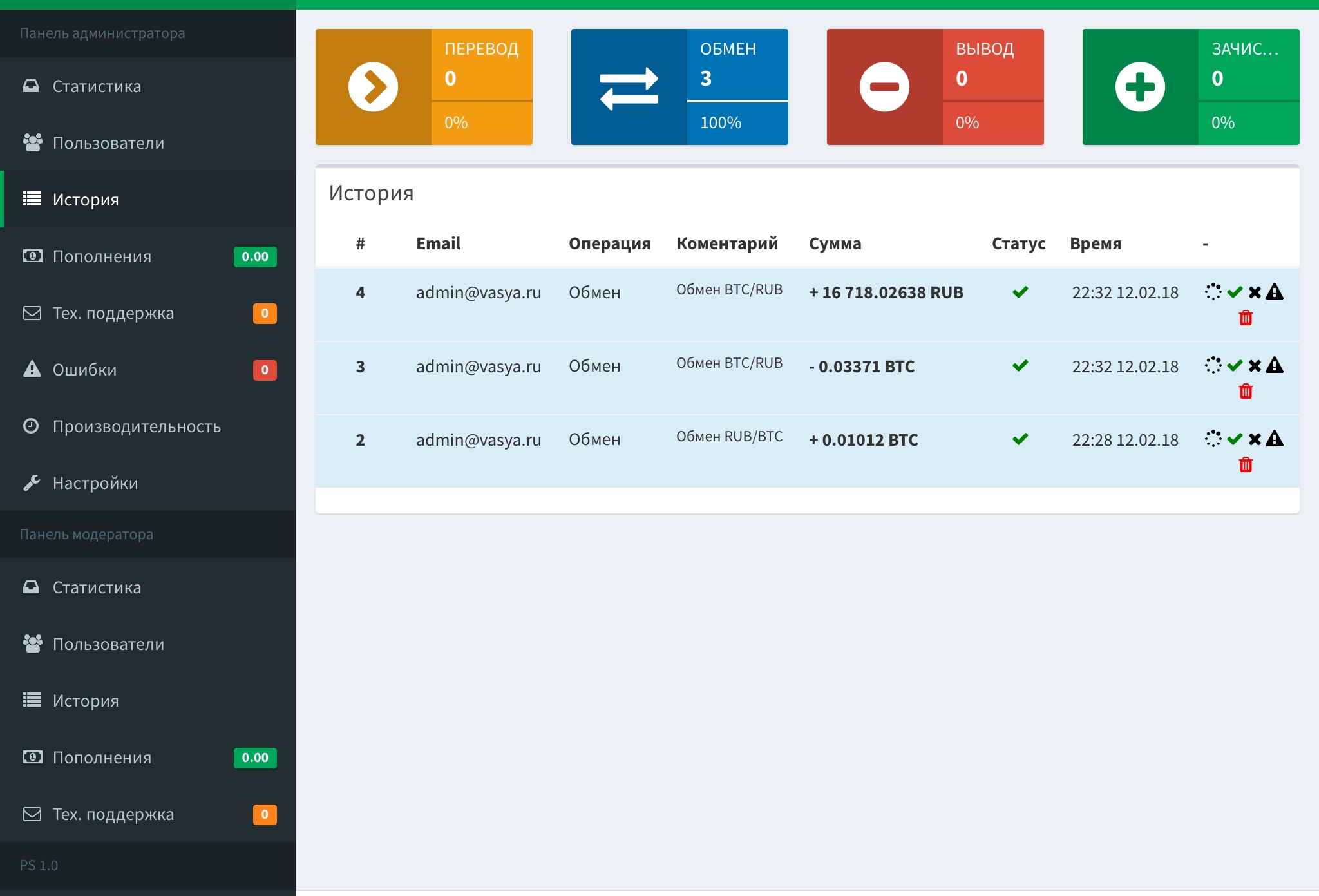
Task: Click the red Вывод minus icon
Action: click(x=884, y=87)
